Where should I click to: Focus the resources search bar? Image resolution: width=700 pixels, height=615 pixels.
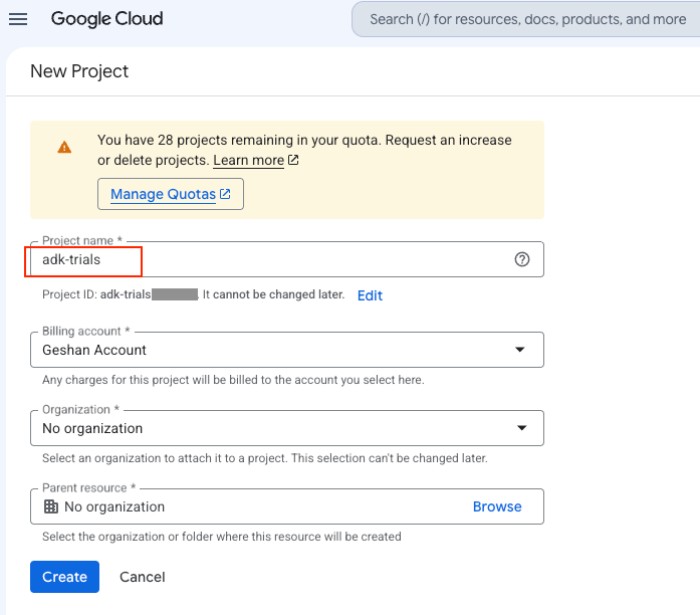527,19
